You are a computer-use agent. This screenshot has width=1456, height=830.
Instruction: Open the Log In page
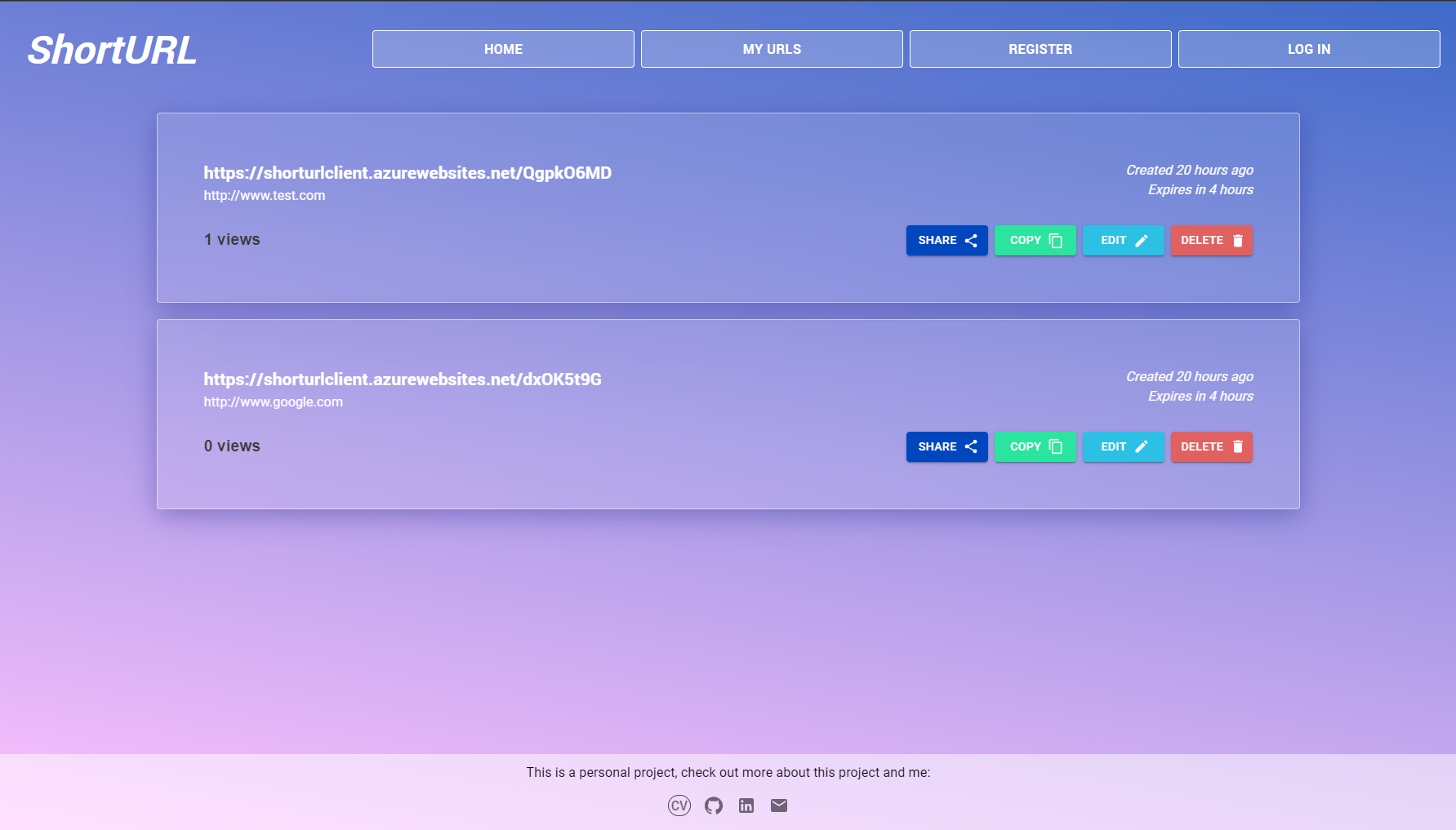[x=1309, y=49]
